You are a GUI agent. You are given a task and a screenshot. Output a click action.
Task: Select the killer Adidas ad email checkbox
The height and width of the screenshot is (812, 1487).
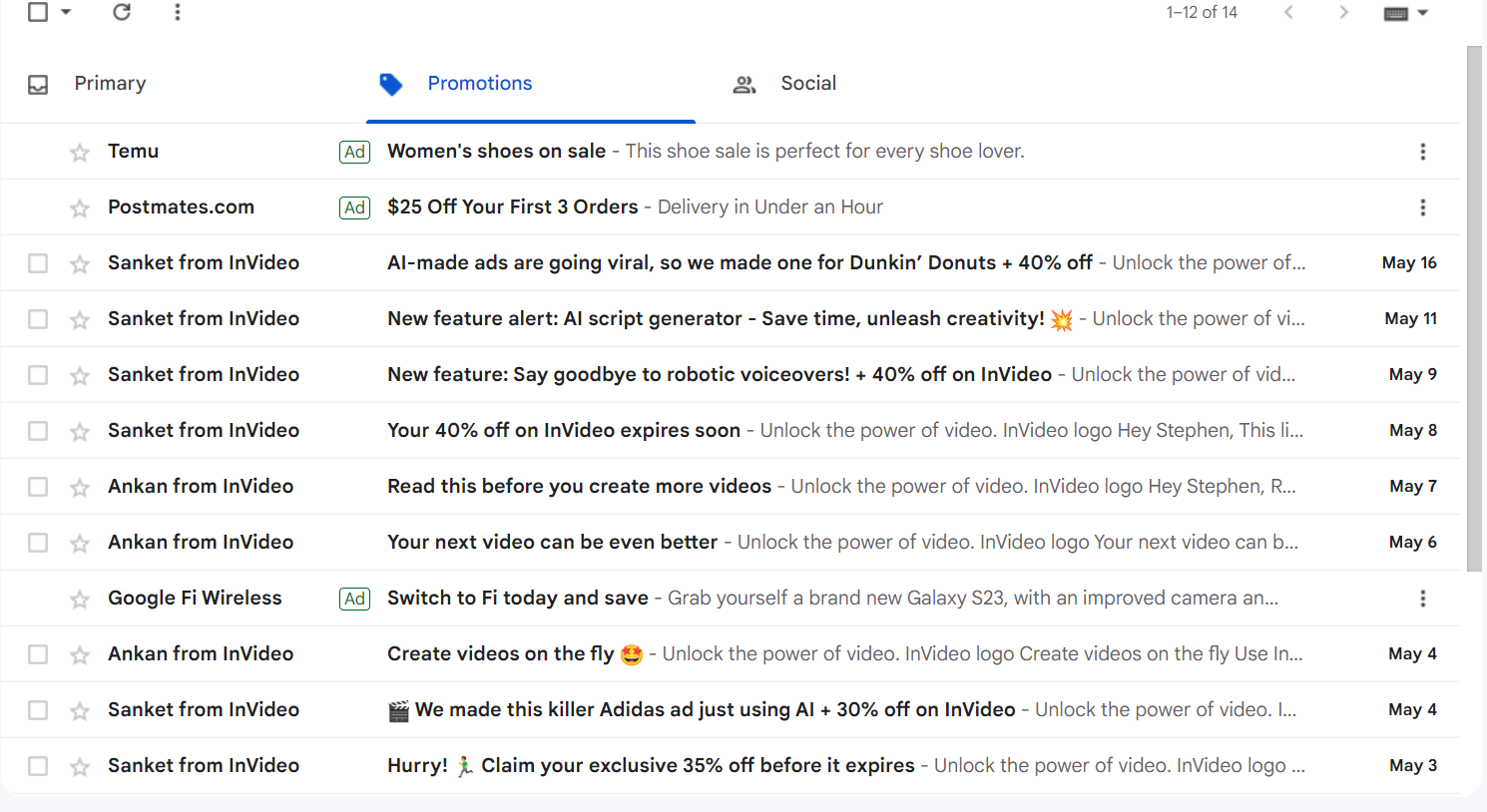point(38,710)
